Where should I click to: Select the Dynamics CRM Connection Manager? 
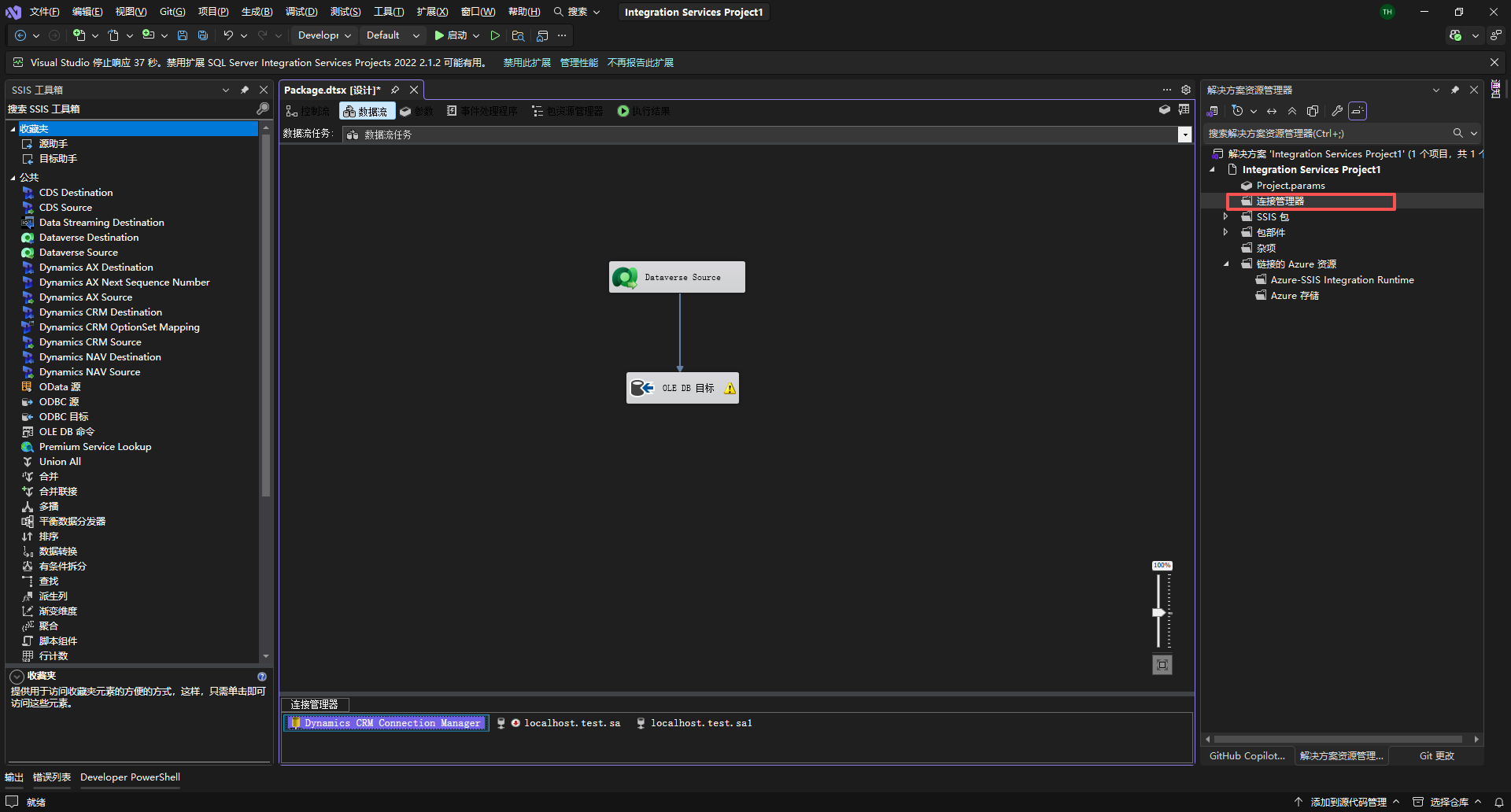tap(386, 723)
